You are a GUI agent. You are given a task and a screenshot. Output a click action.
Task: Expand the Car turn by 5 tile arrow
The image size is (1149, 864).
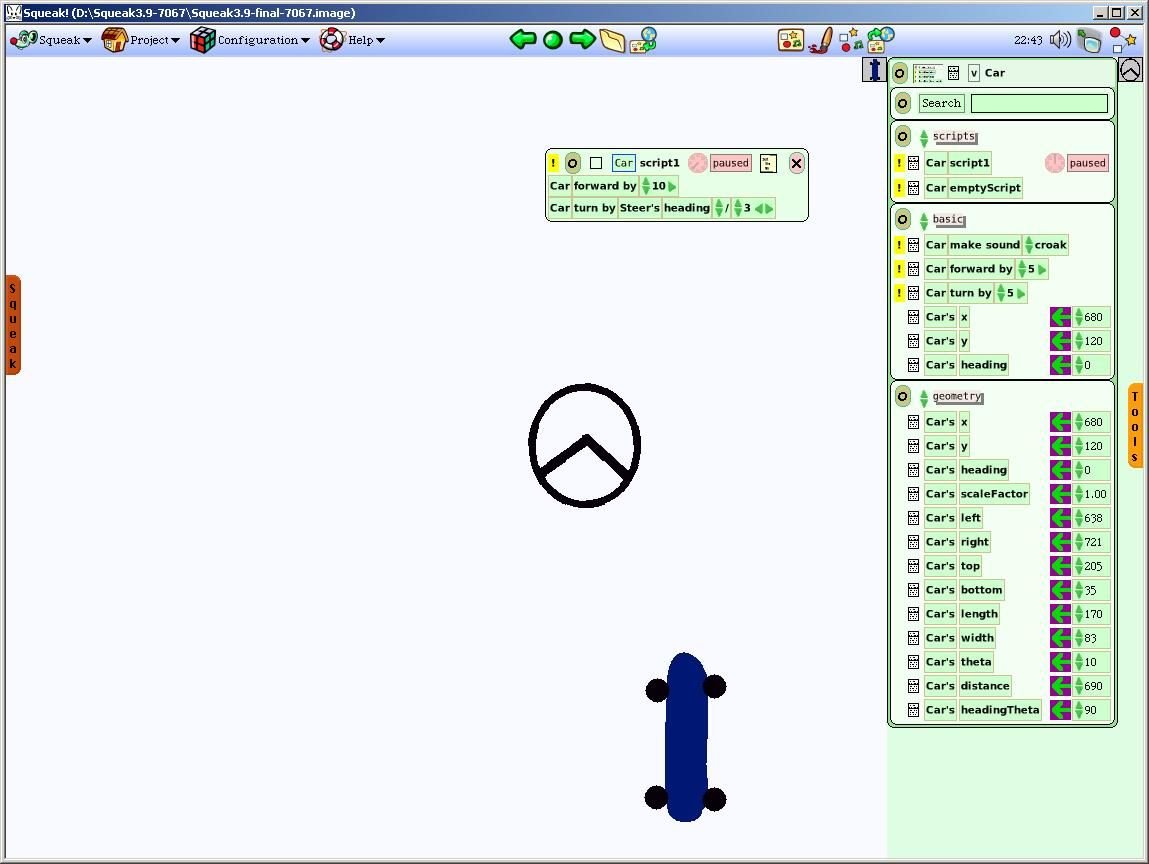point(1021,293)
